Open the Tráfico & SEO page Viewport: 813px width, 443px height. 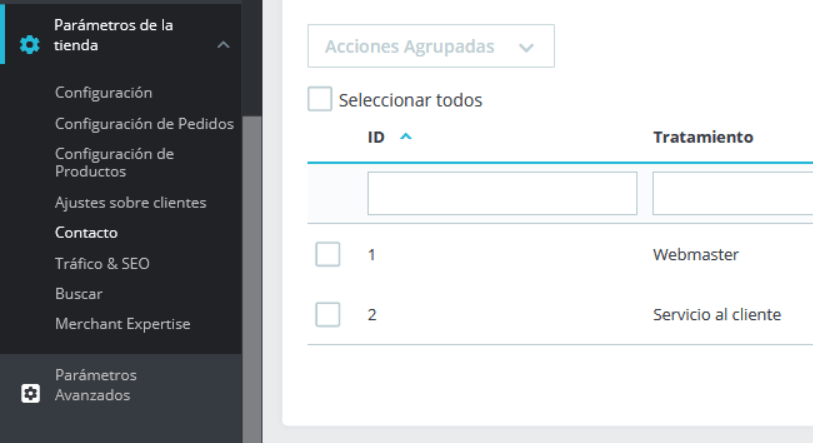coord(102,264)
